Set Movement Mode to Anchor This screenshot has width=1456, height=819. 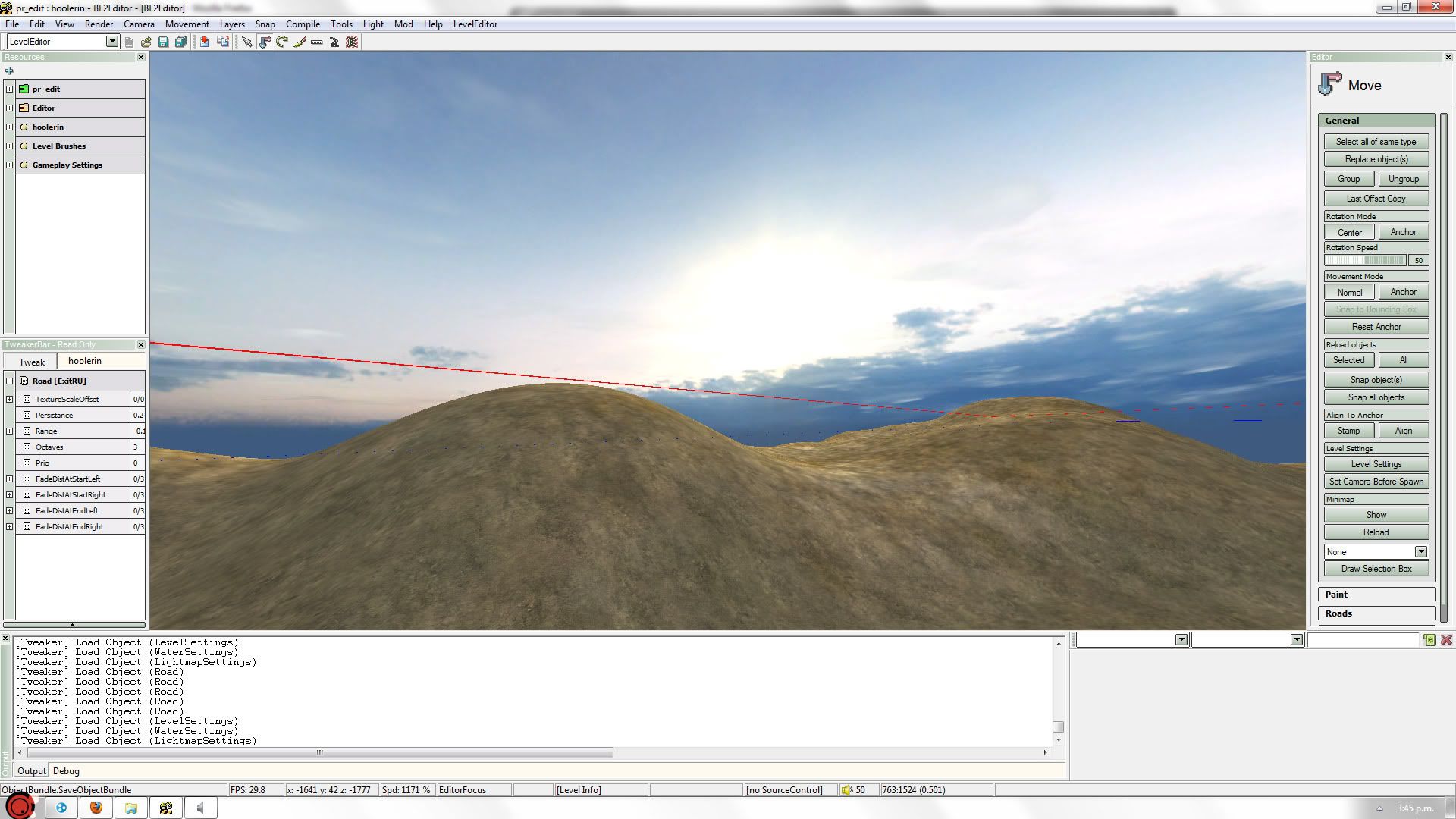click(x=1403, y=292)
